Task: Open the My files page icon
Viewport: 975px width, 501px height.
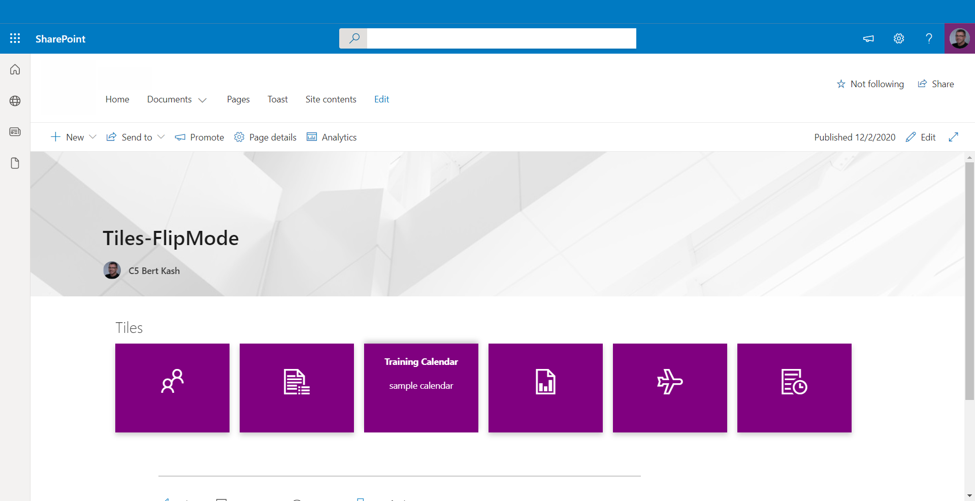Action: (15, 163)
